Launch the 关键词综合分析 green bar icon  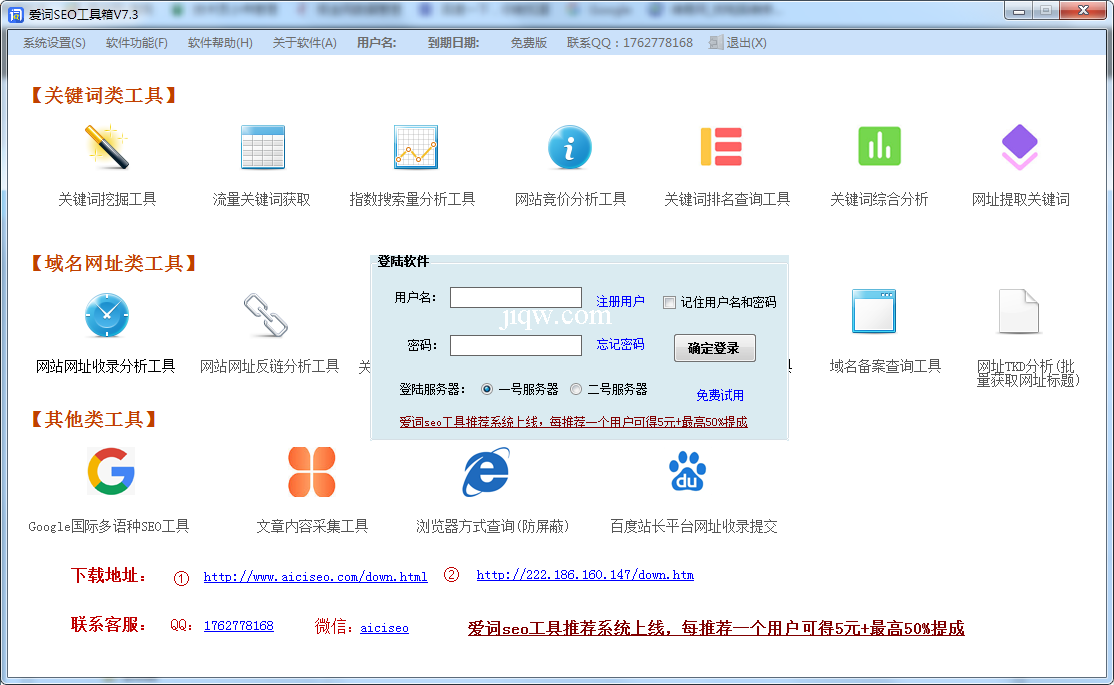(x=879, y=147)
